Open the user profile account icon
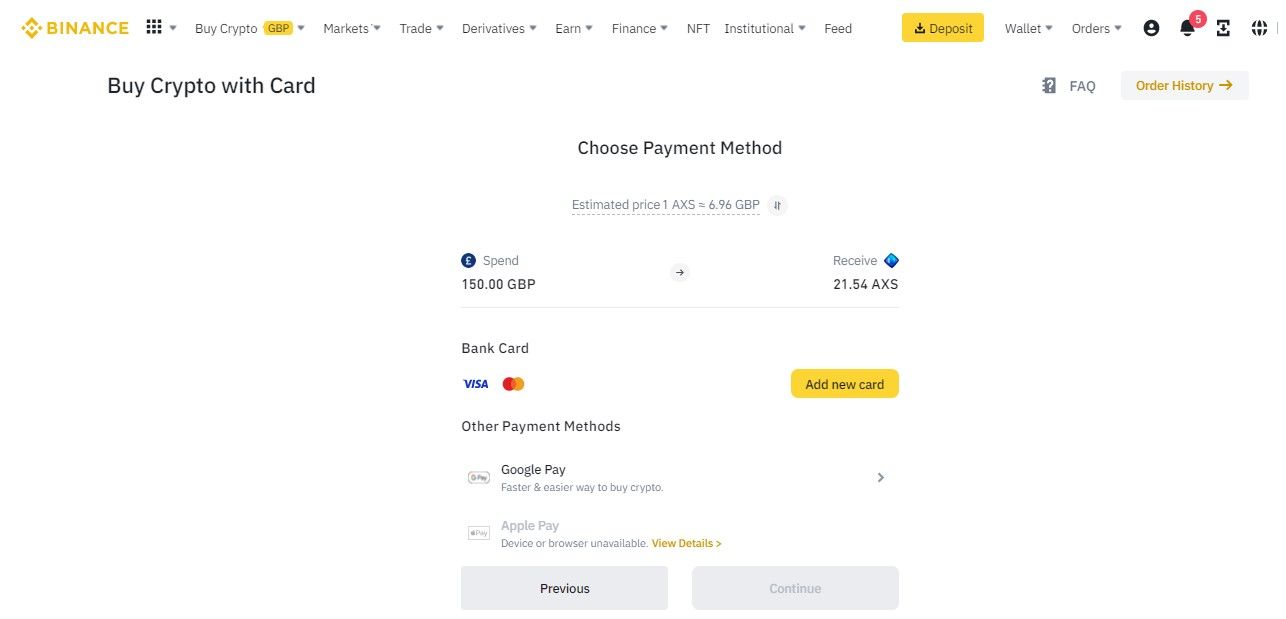The image size is (1286, 619). point(1151,28)
